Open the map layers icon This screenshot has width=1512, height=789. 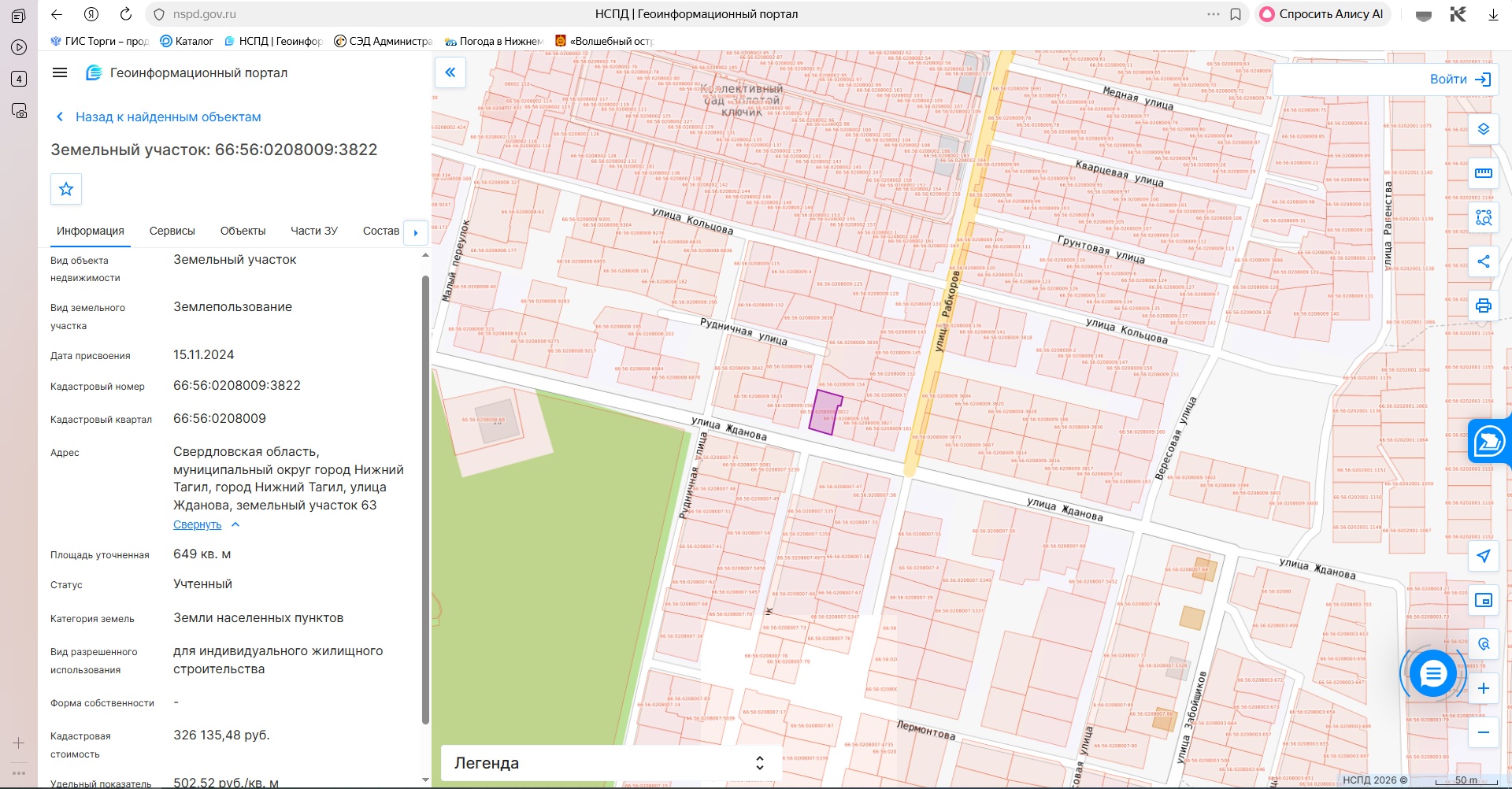point(1483,129)
